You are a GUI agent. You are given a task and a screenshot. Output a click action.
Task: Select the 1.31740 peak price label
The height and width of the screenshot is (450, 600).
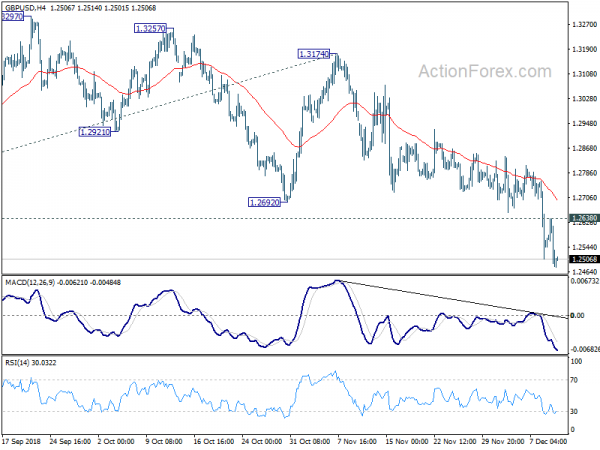[x=315, y=53]
